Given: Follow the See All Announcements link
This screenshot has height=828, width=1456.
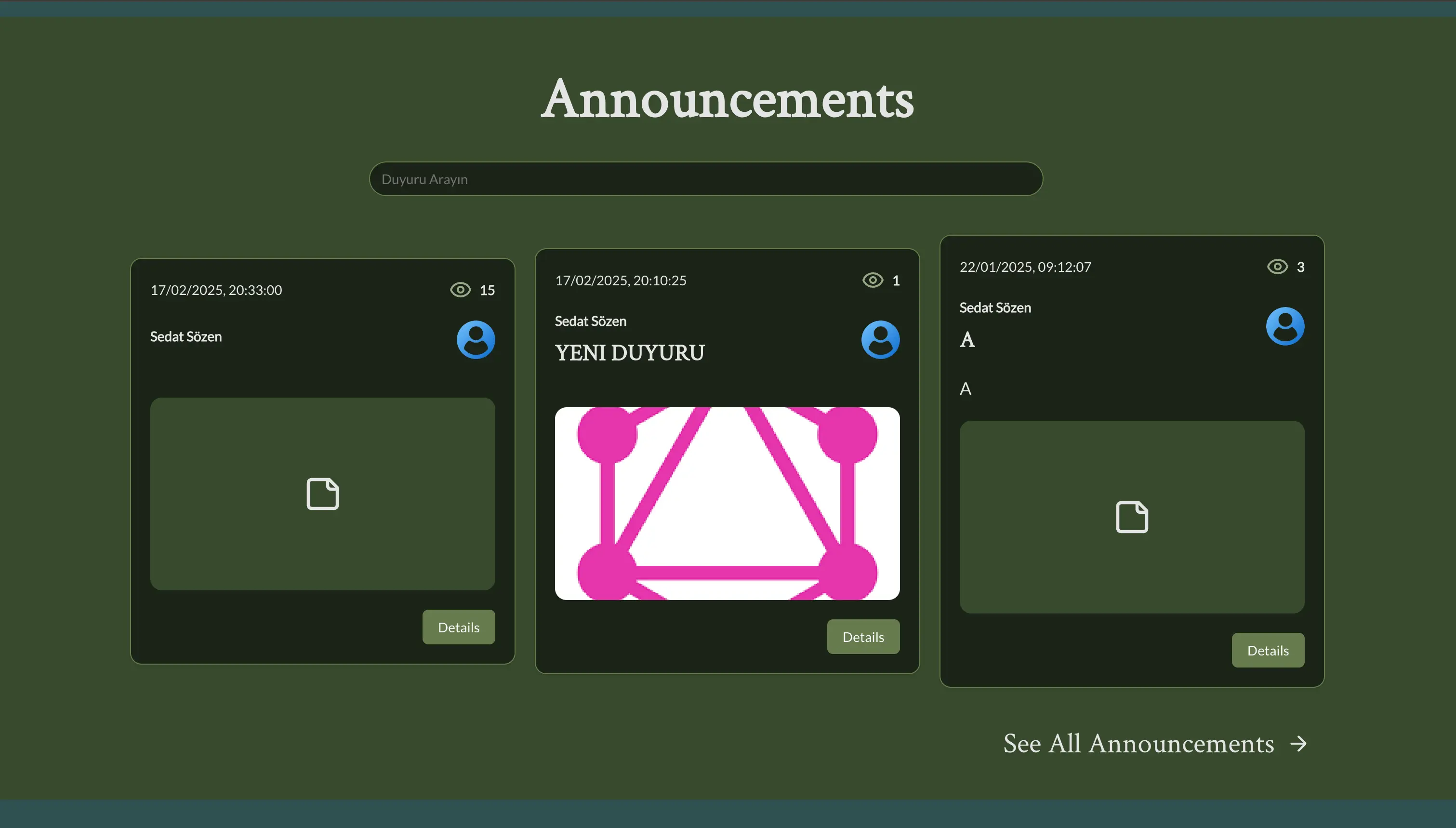Looking at the screenshot, I should 1155,744.
